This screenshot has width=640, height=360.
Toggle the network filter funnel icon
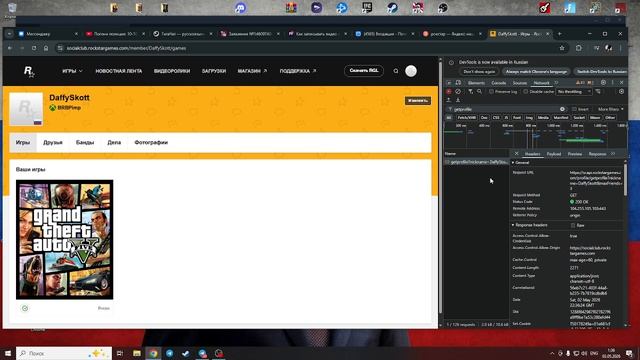[x=471, y=92]
